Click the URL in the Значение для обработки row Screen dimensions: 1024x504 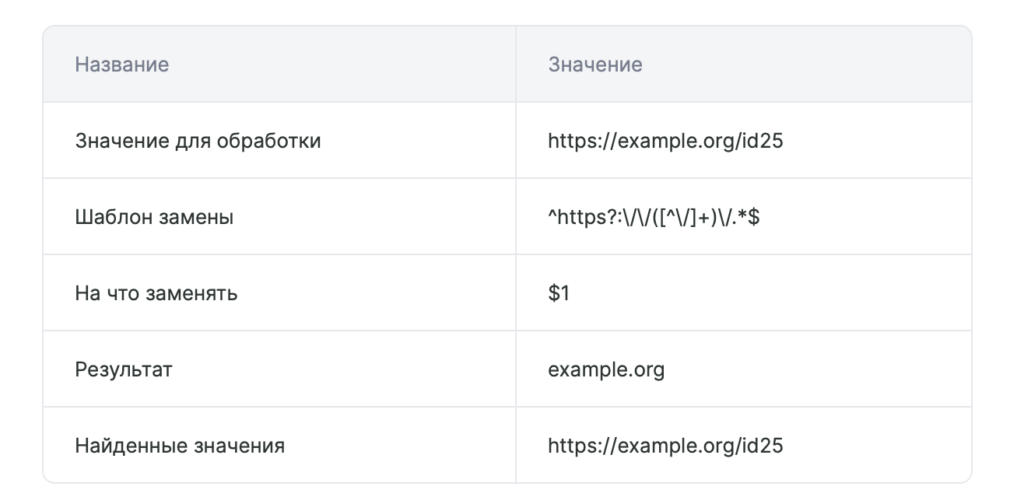tap(665, 141)
